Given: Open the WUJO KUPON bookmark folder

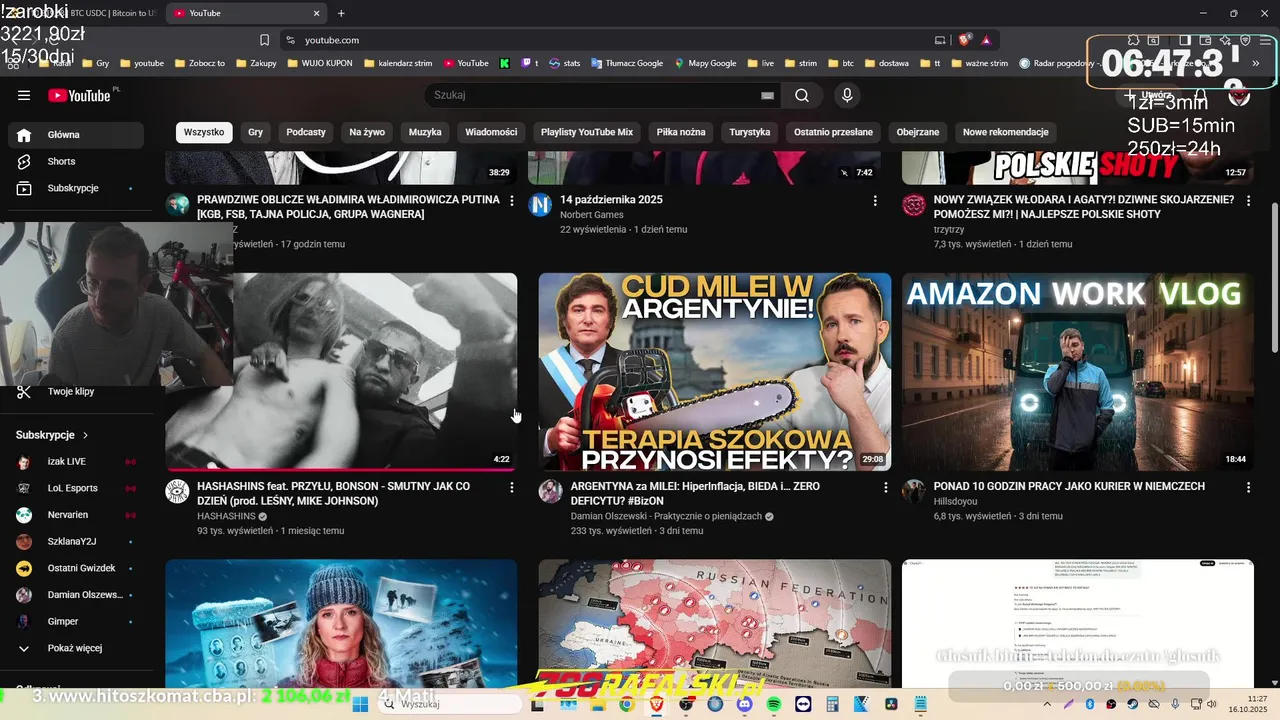Looking at the screenshot, I should point(320,63).
